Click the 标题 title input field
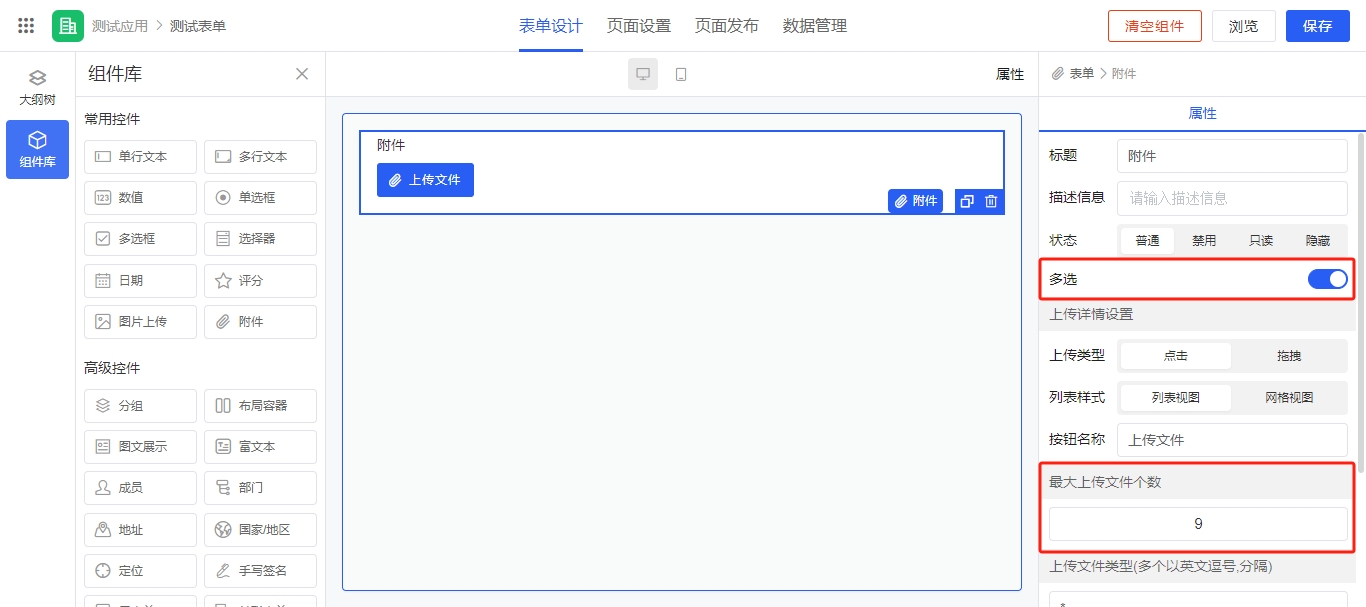Image resolution: width=1366 pixels, height=607 pixels. 1232,156
